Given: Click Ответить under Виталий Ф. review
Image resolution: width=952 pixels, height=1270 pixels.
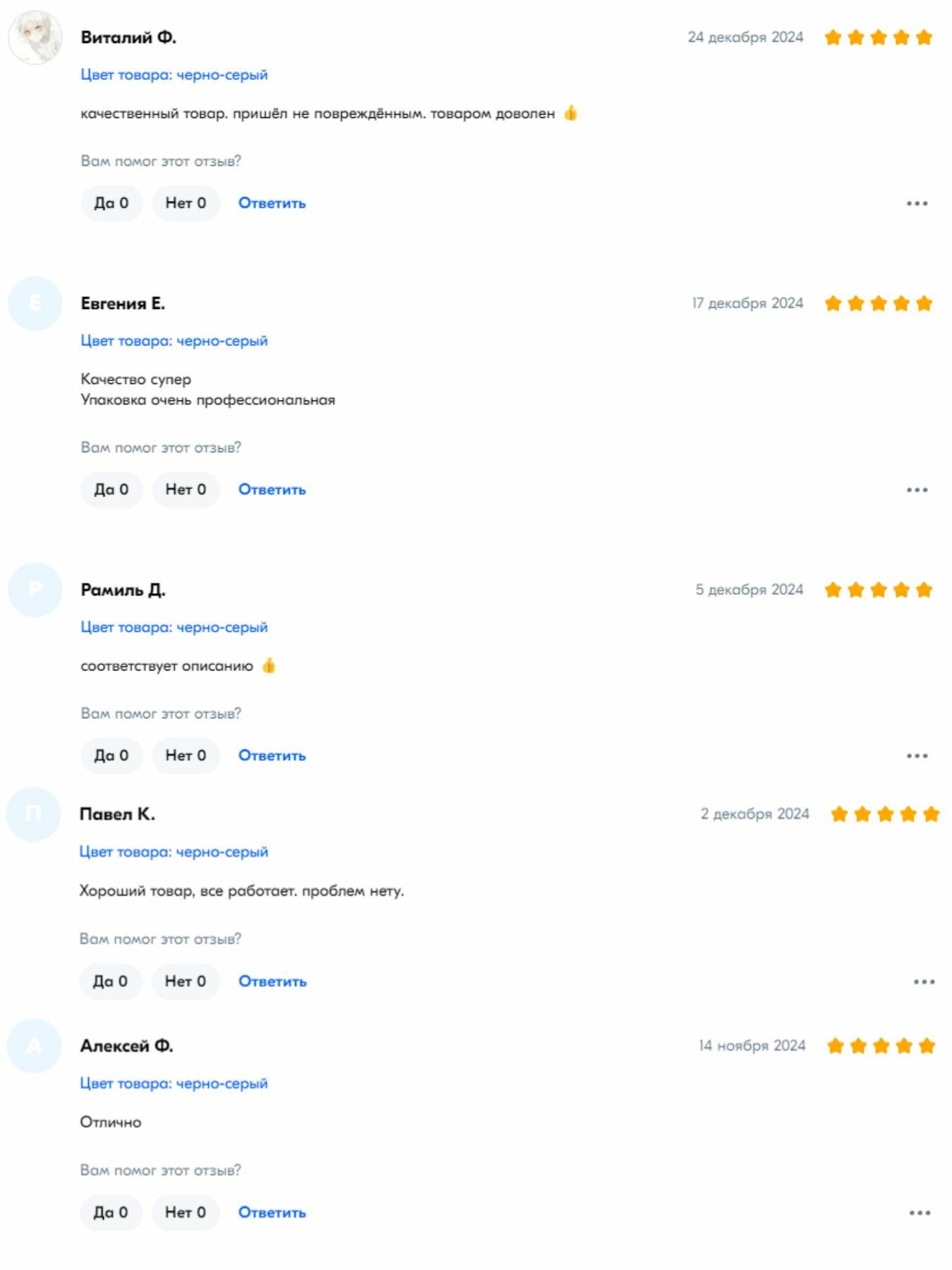Looking at the screenshot, I should [x=271, y=203].
